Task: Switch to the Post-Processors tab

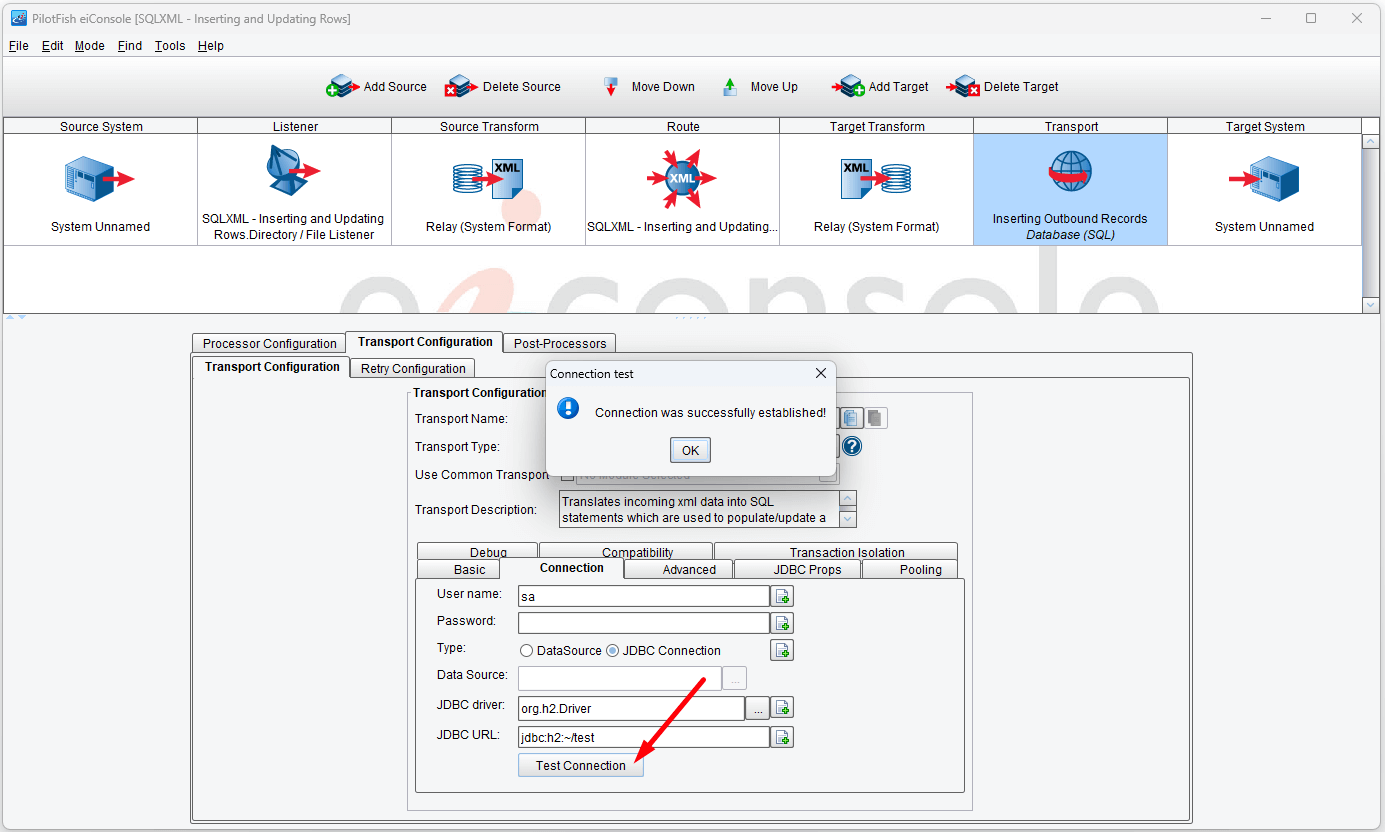Action: tap(559, 343)
